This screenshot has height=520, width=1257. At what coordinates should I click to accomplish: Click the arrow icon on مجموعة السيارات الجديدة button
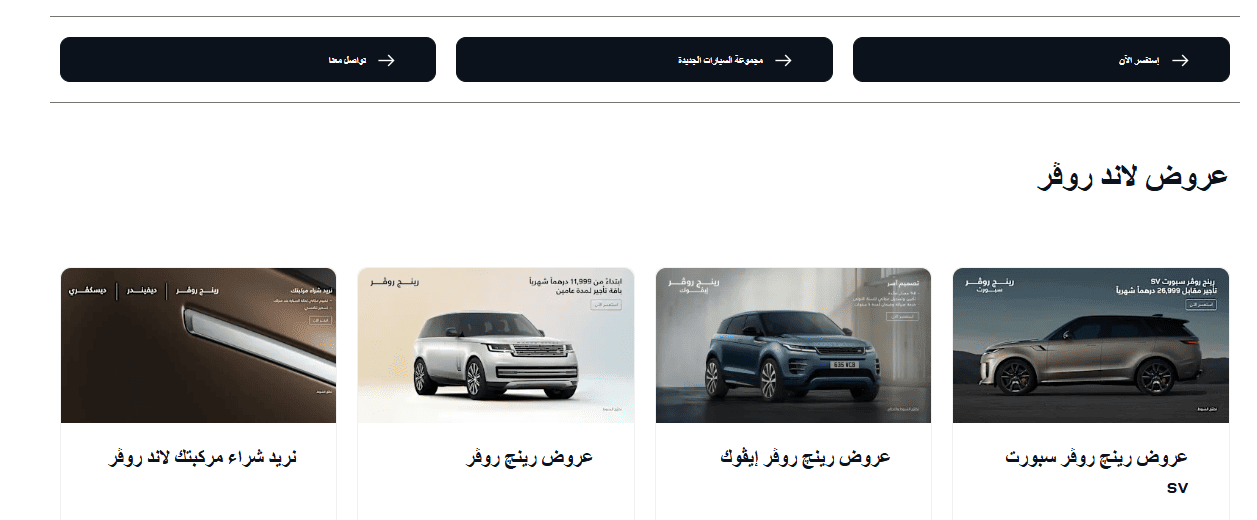pos(783,60)
